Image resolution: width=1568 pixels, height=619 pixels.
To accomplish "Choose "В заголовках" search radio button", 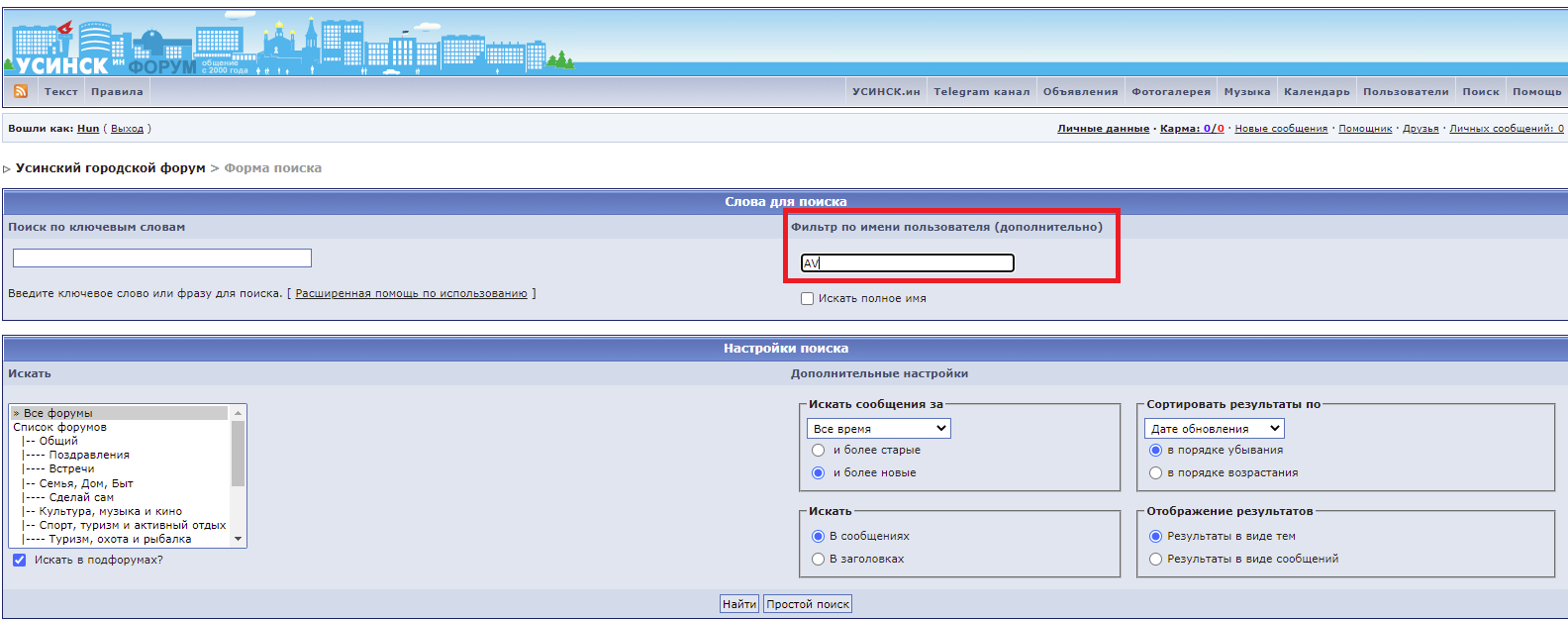I will tap(818, 559).
